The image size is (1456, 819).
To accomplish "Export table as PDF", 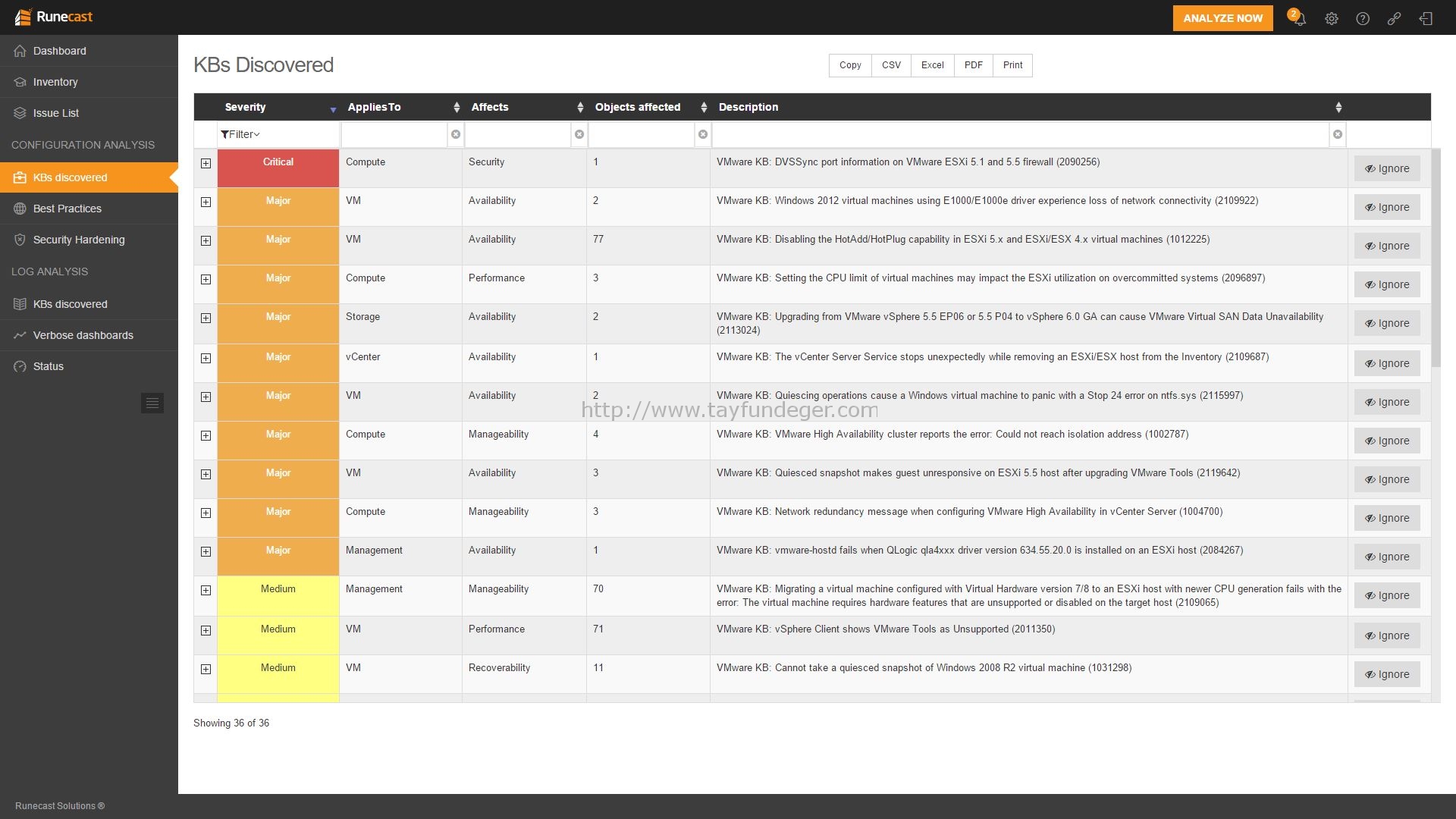I will (x=973, y=65).
